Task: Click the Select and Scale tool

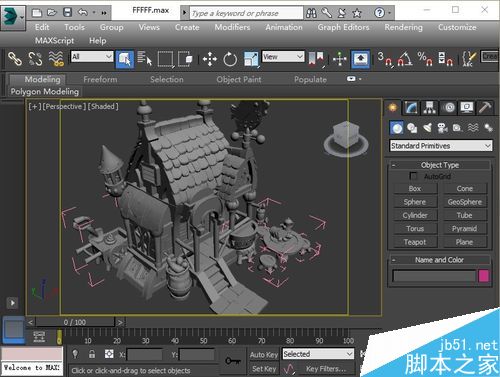Action: pos(251,59)
